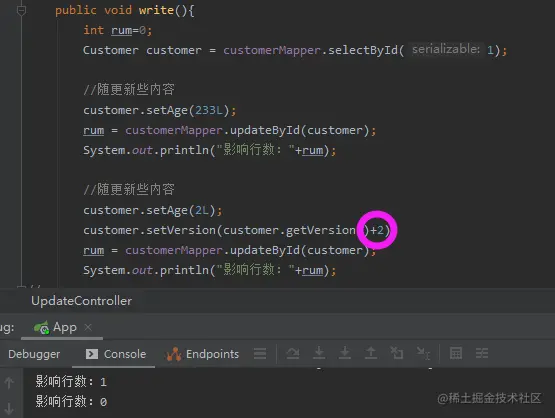Click the console up arrow icon
The width and height of the screenshot is (555, 418).
pyautogui.click(x=9, y=383)
